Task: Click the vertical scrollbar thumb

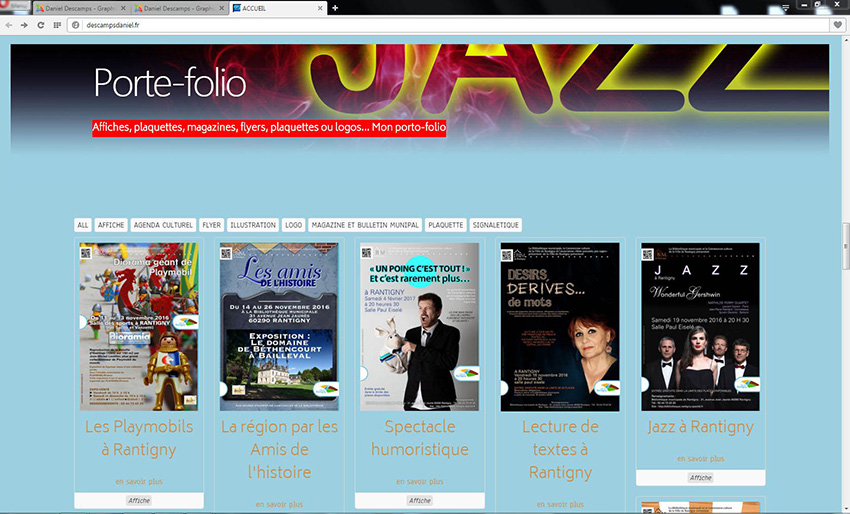Action: (845, 246)
